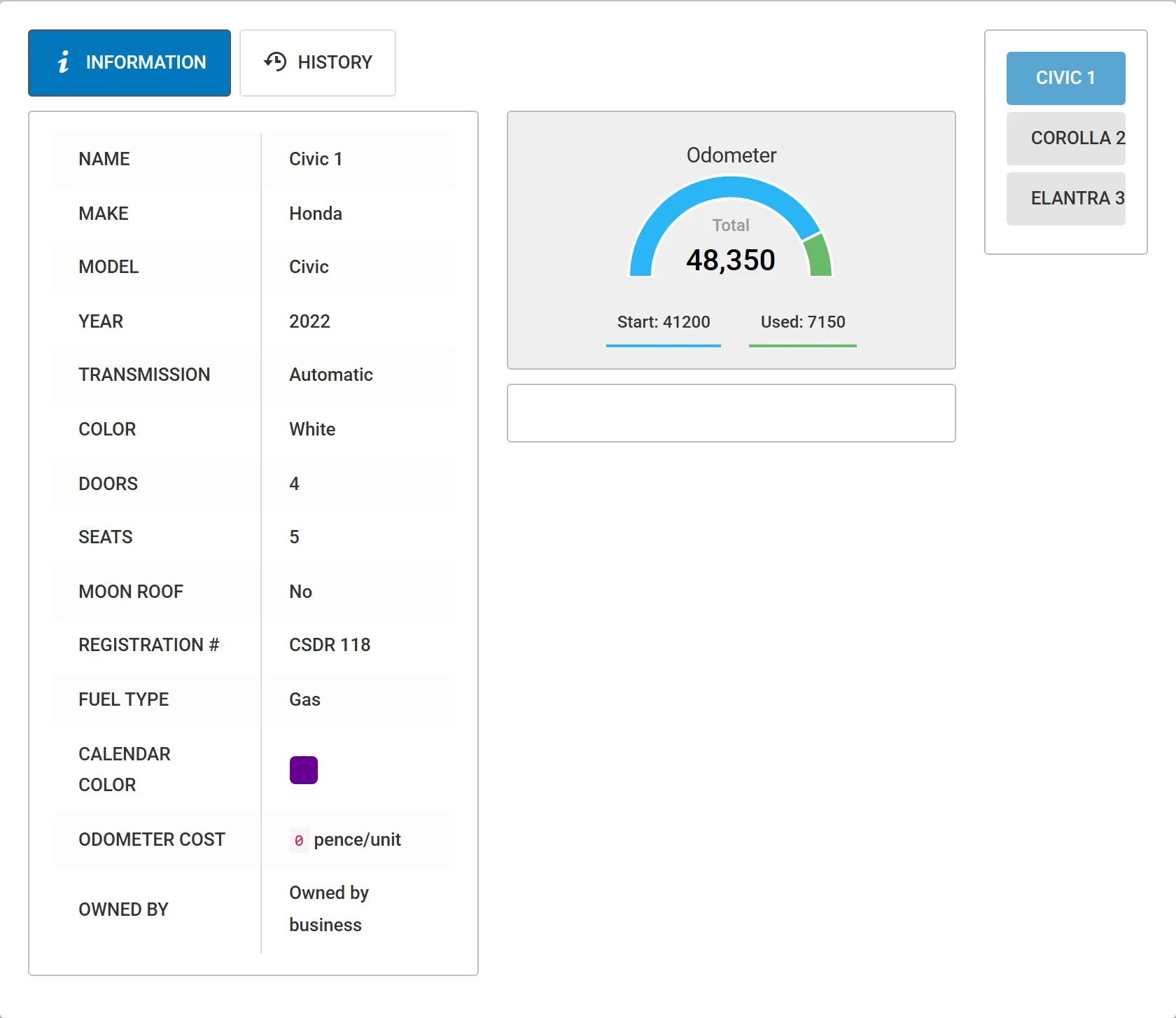Click the 'Civic' model value
Screen dimensions: 1176x1018
309,267
